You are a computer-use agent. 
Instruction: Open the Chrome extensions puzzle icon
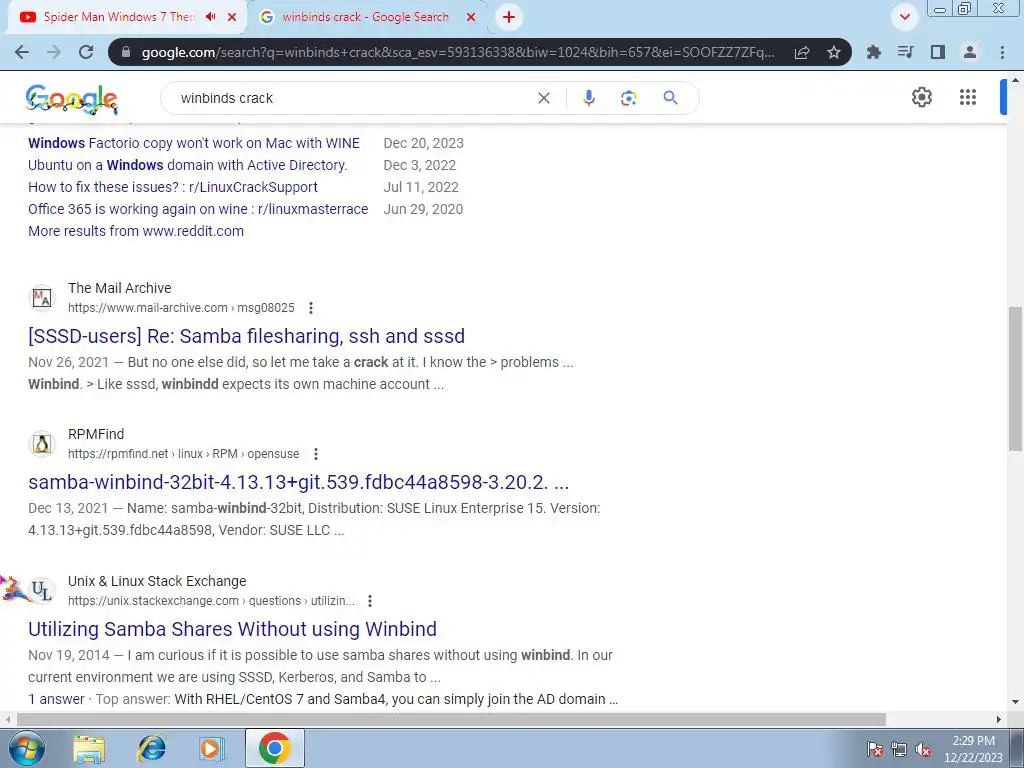(873, 52)
